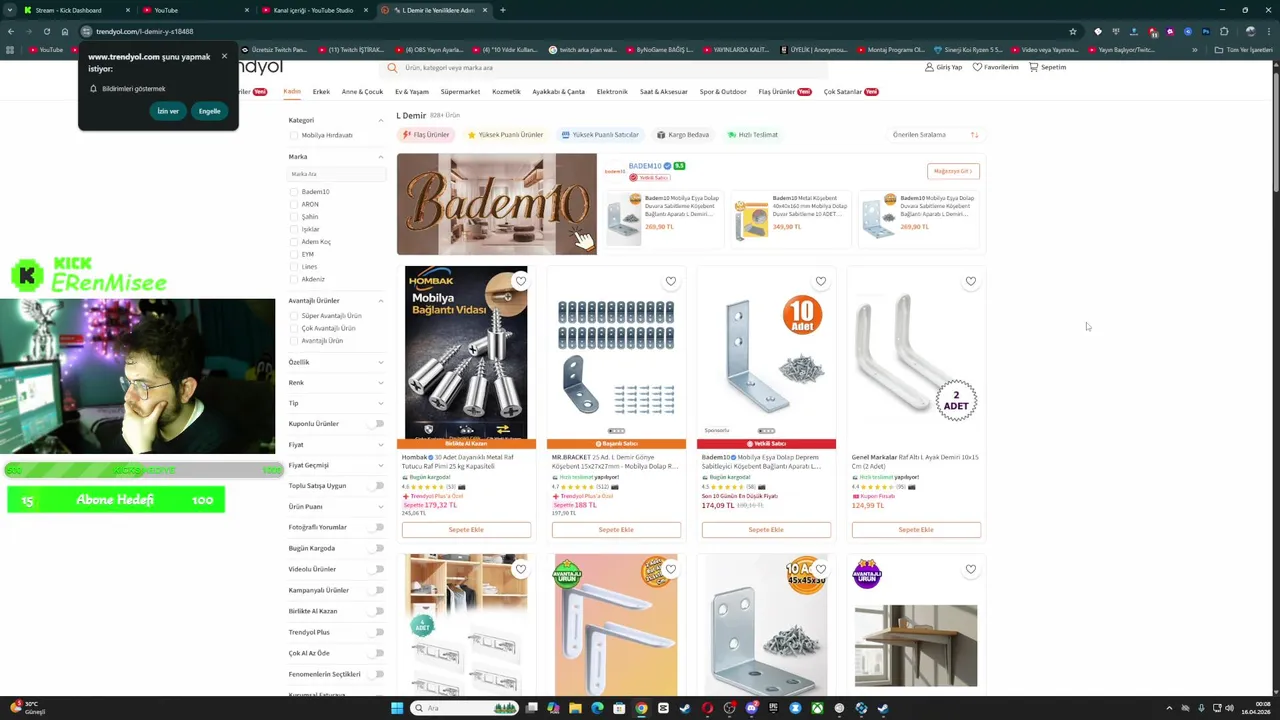Collapse the Marka filter section

point(381,157)
